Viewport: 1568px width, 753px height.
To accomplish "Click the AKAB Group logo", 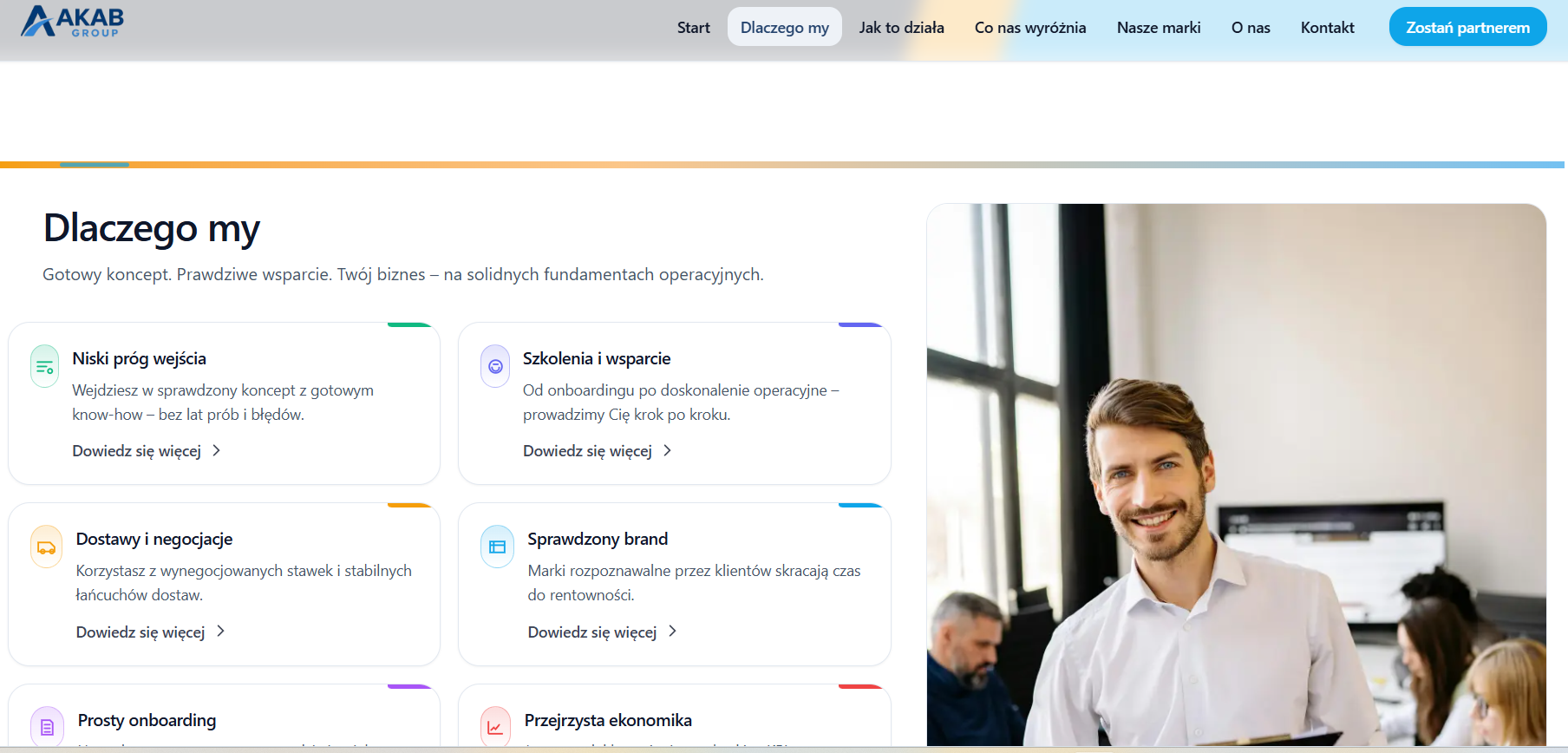I will pos(73,22).
